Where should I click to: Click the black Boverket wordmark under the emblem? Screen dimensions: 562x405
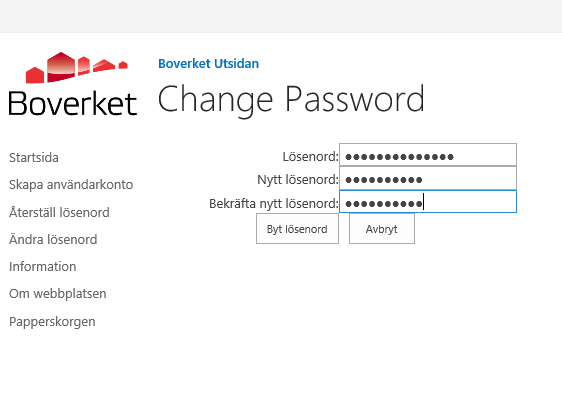pos(73,103)
